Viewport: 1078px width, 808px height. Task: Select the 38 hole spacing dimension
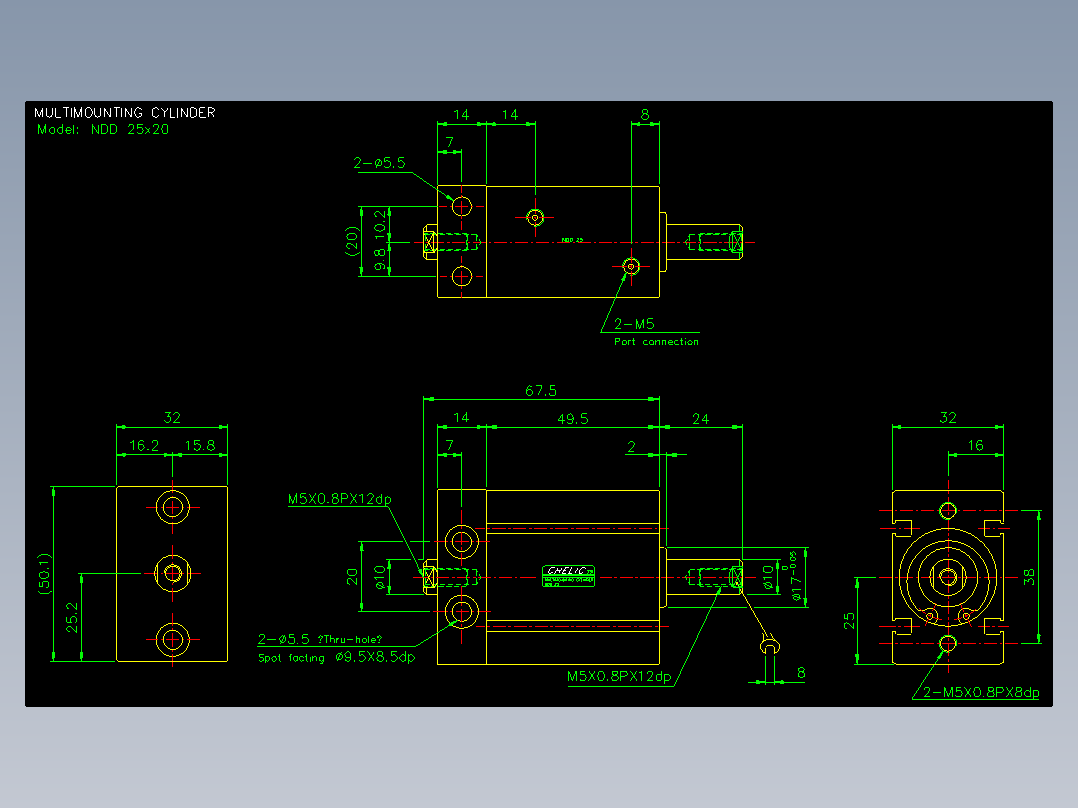click(1028, 577)
